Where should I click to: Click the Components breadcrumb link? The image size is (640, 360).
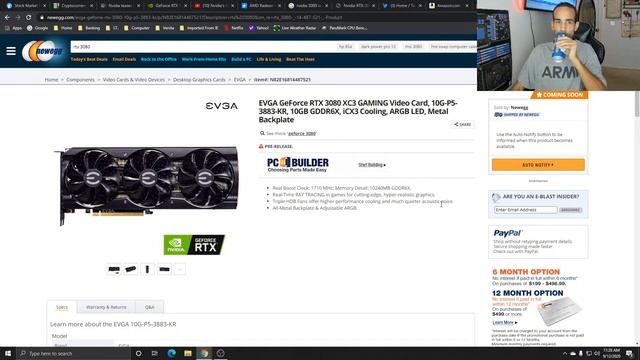tap(80, 80)
